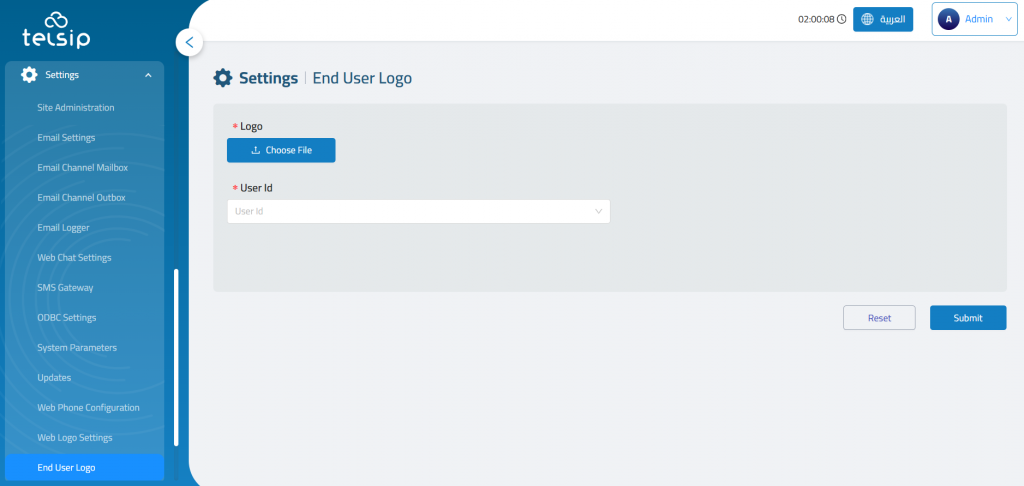Click the Admin avatar circle
Screen dimensions: 1024x486
(x=948, y=19)
